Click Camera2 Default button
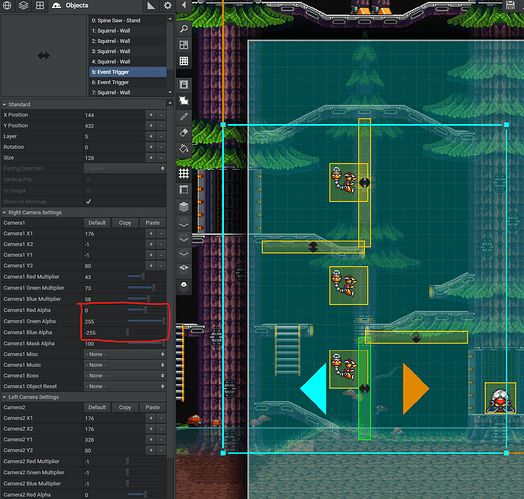The height and width of the screenshot is (499, 524). pyautogui.click(x=97, y=407)
